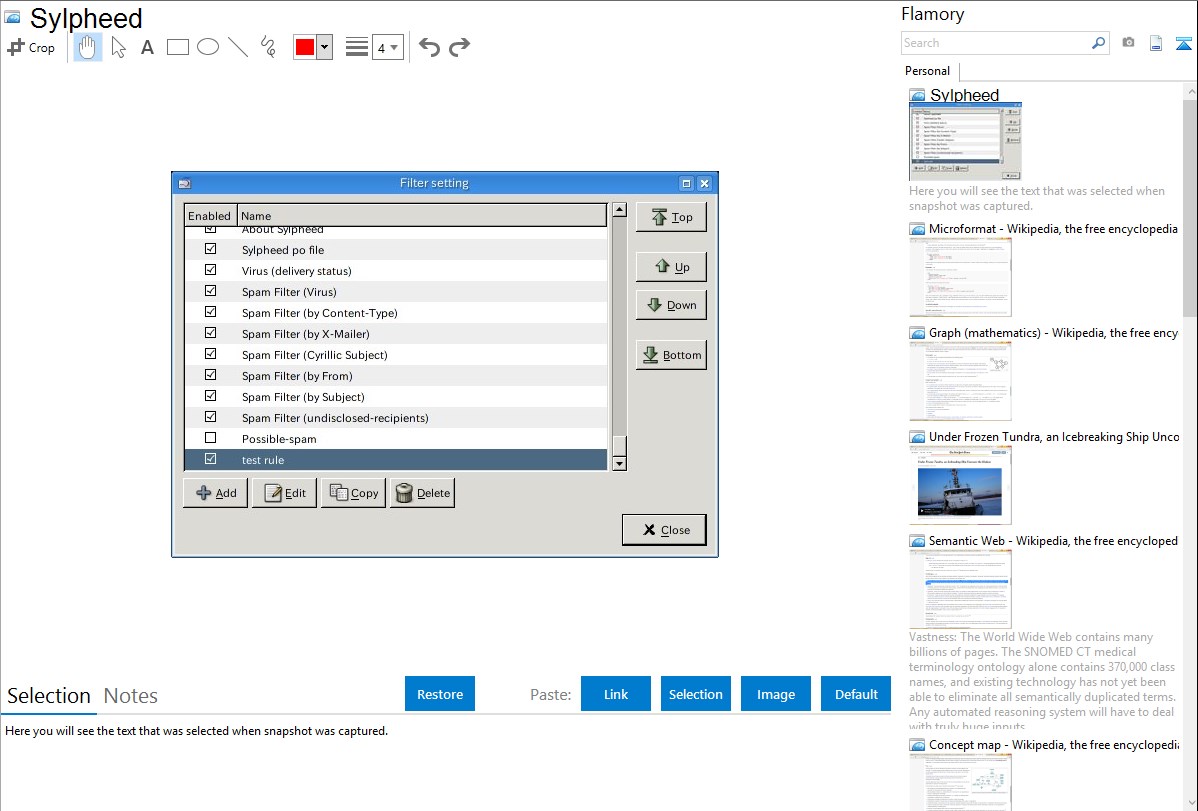1198x811 pixels.
Task: Choose the arrow pointer tool
Action: coord(118,47)
